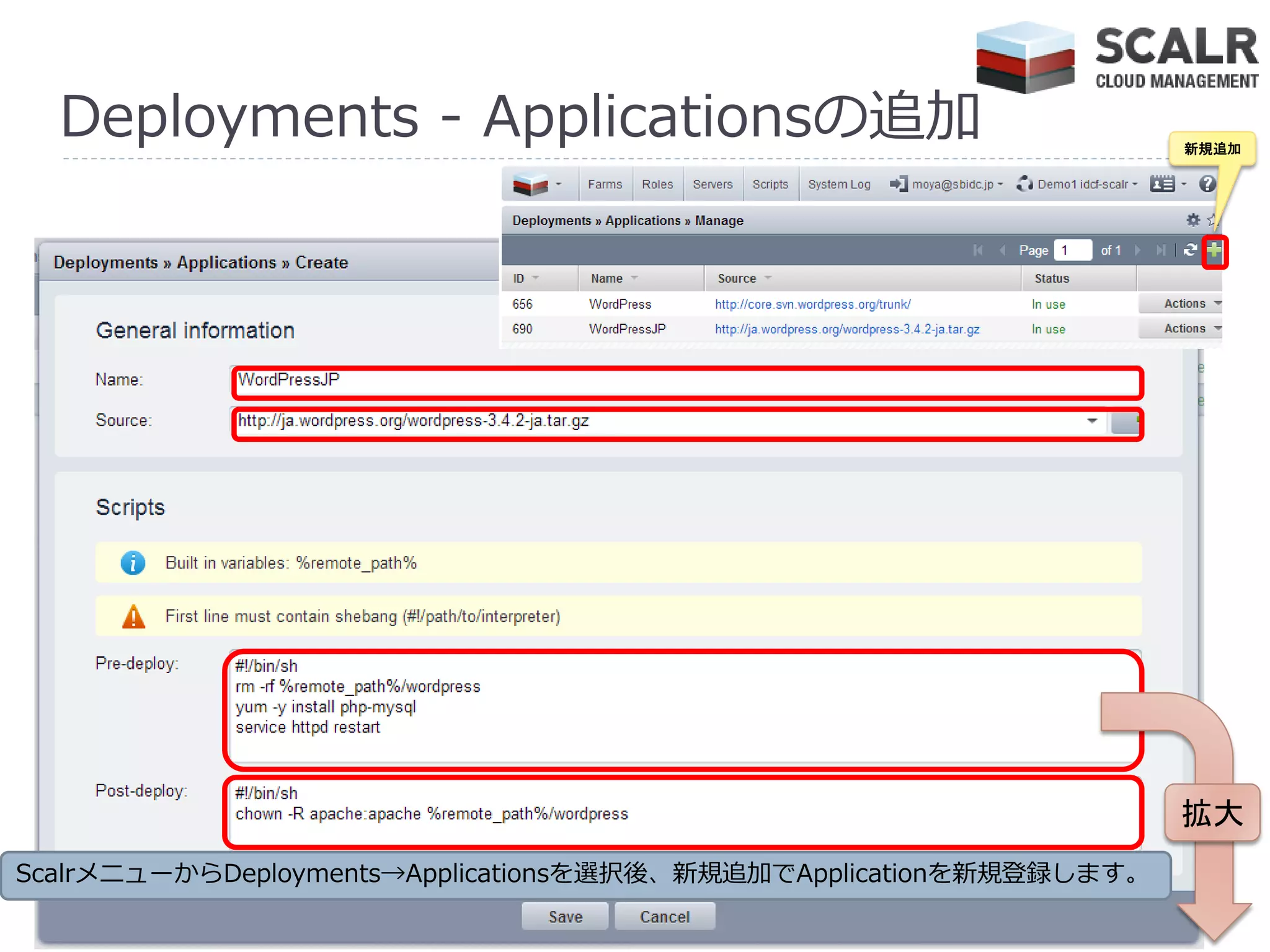The width and height of the screenshot is (1270, 952).
Task: Open the Farms menu
Action: pos(605,184)
